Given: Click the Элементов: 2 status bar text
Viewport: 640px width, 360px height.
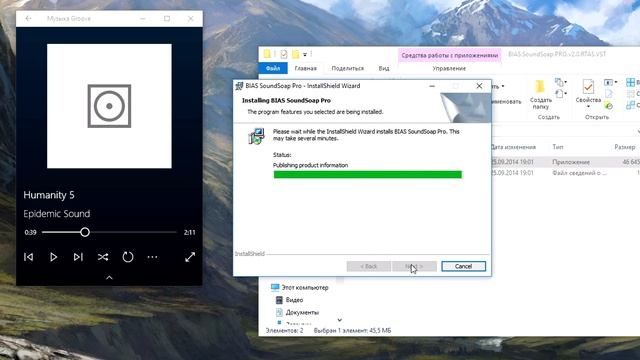Looking at the screenshot, I should coord(284,331).
